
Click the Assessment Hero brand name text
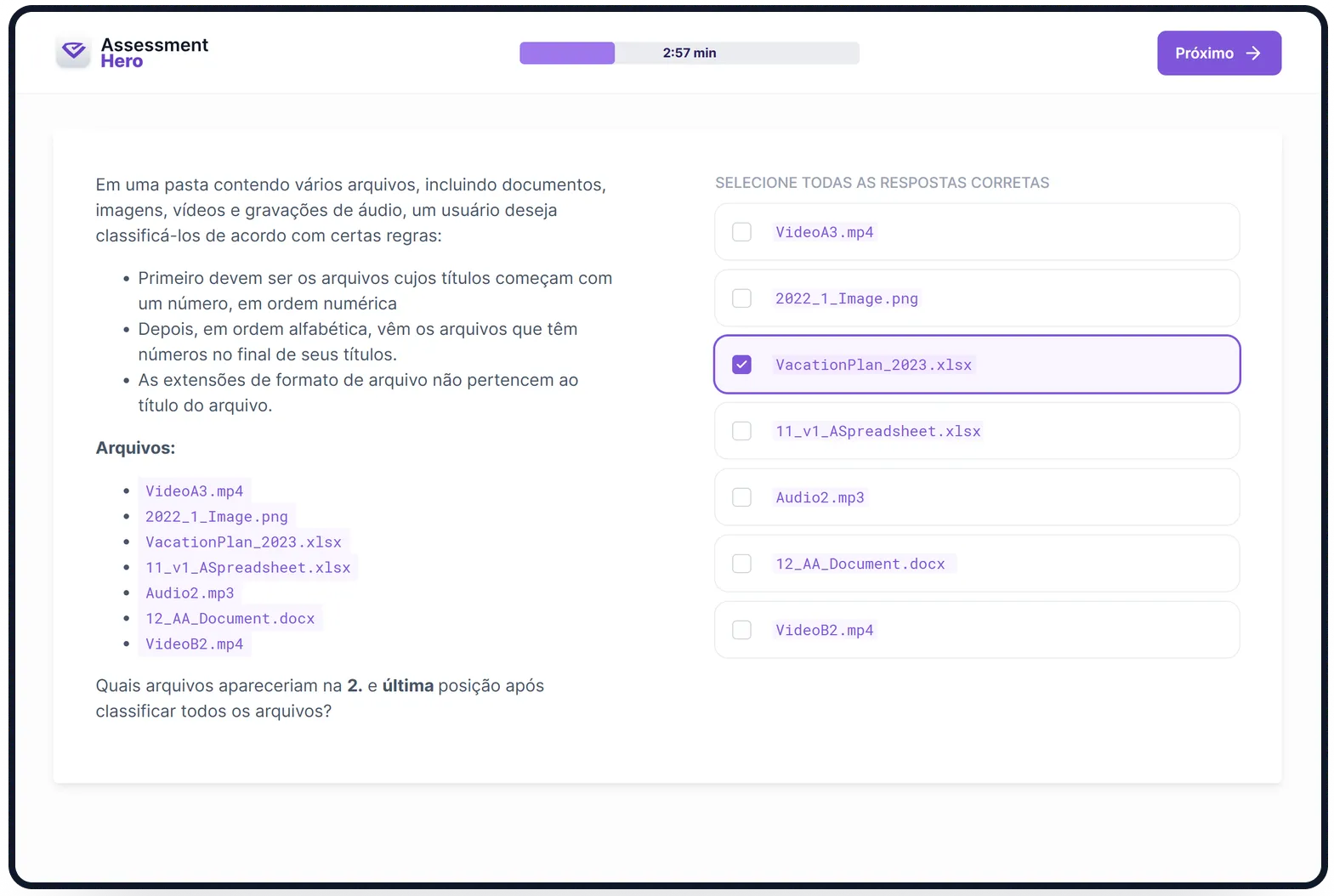click(154, 53)
